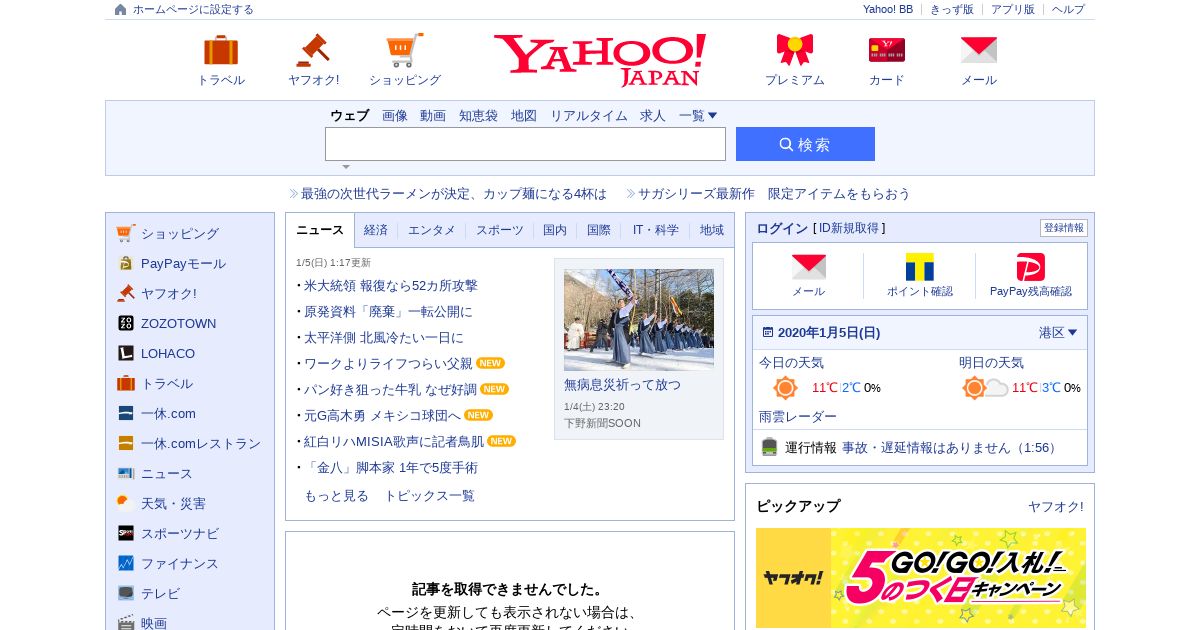Open headline 米大統領 報復なら52カ所攻撃

pyautogui.click(x=391, y=286)
